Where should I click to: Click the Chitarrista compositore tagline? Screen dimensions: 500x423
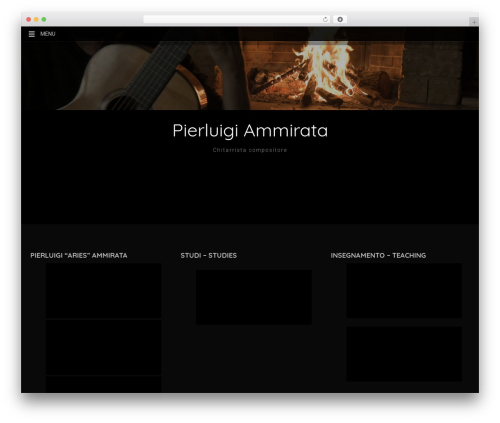point(250,150)
